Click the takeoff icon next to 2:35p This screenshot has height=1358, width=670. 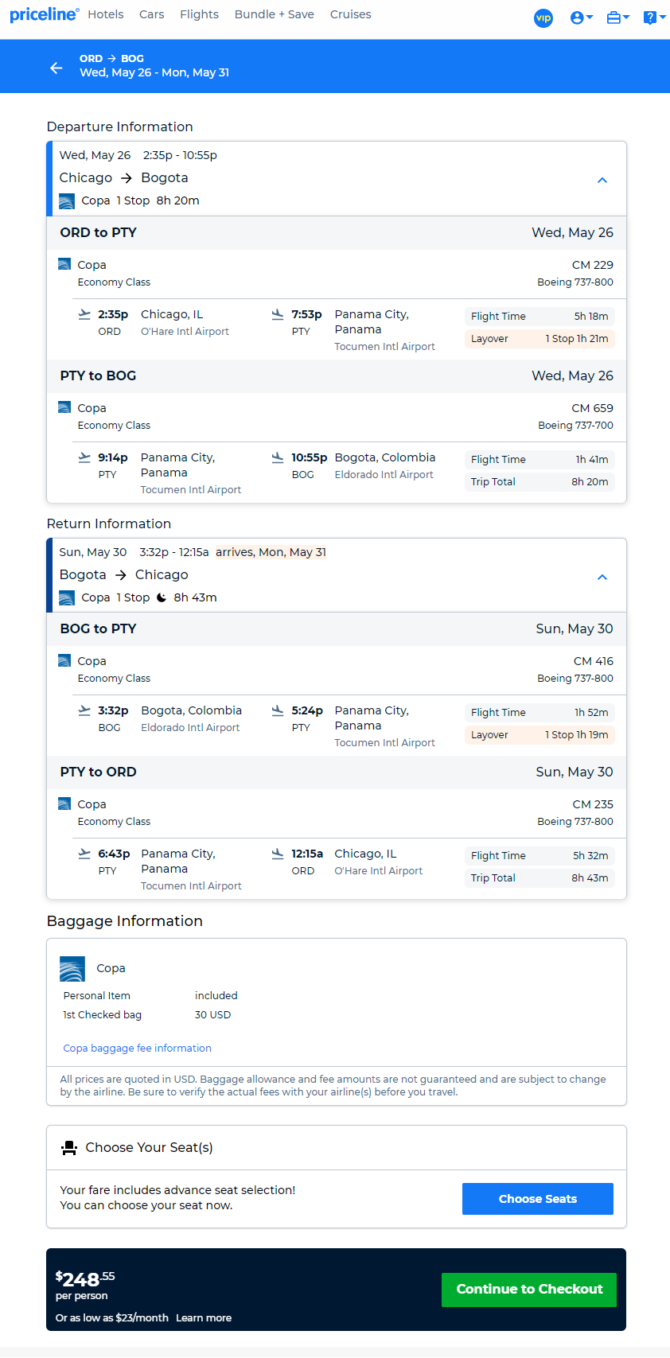point(84,315)
